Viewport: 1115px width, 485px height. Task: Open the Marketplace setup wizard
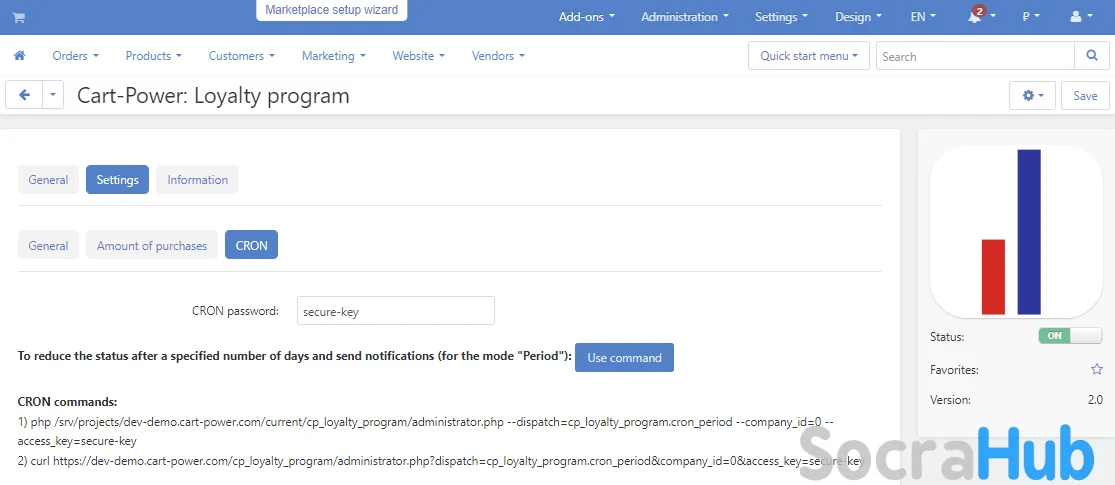[331, 10]
